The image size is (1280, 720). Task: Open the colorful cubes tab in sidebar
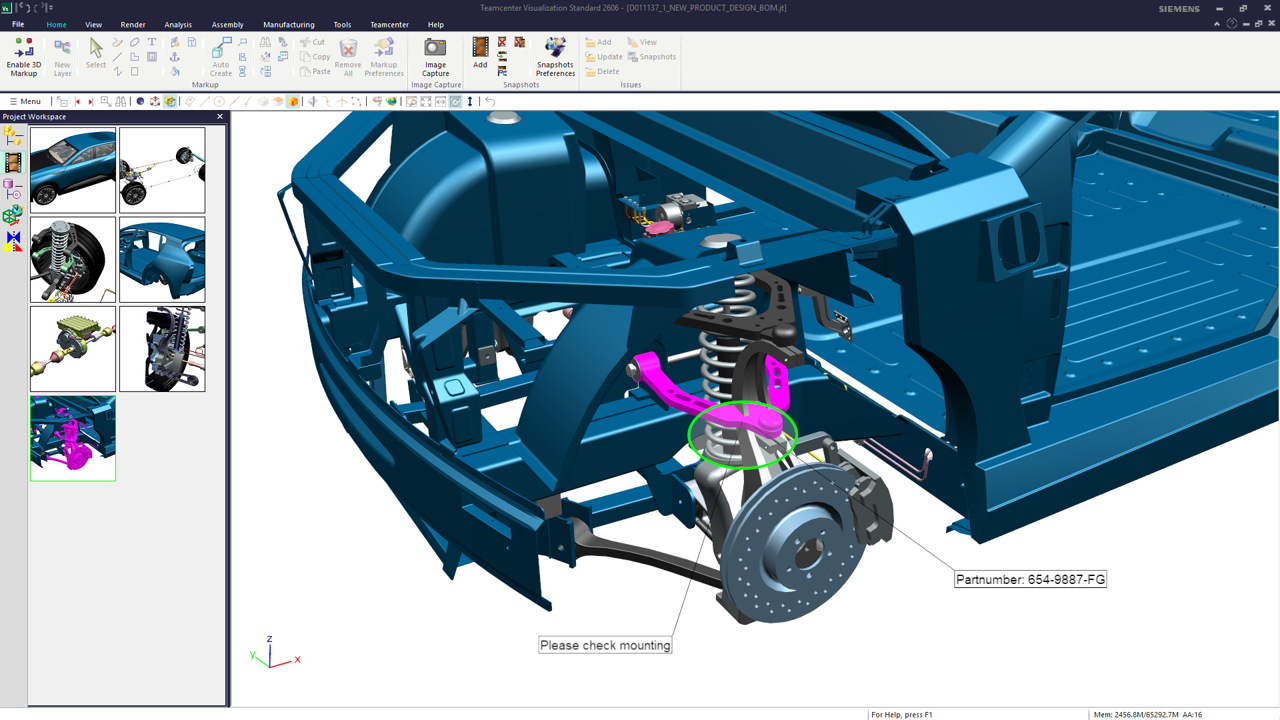tap(13, 214)
